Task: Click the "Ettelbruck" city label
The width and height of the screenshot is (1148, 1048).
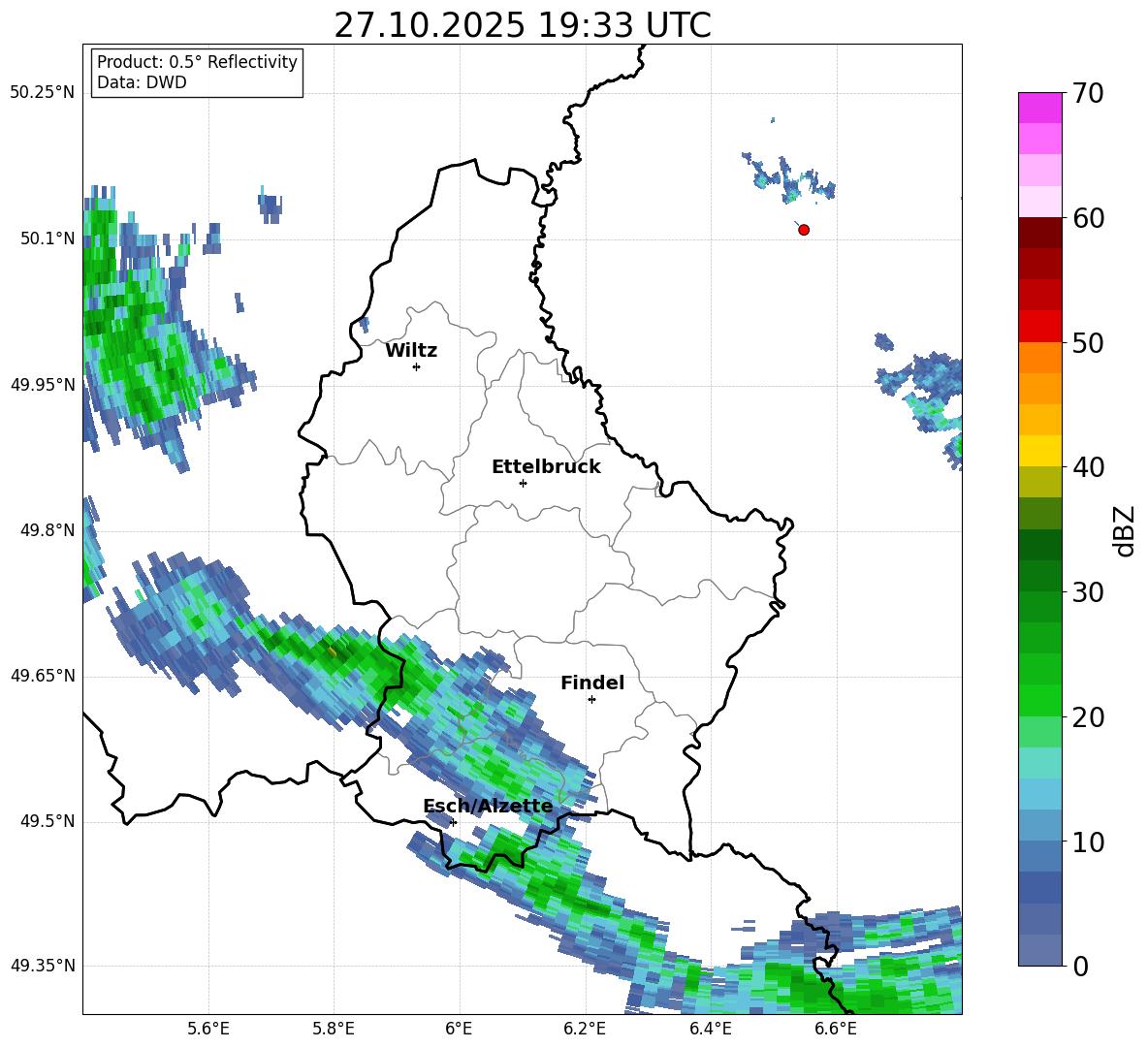Action: (546, 467)
